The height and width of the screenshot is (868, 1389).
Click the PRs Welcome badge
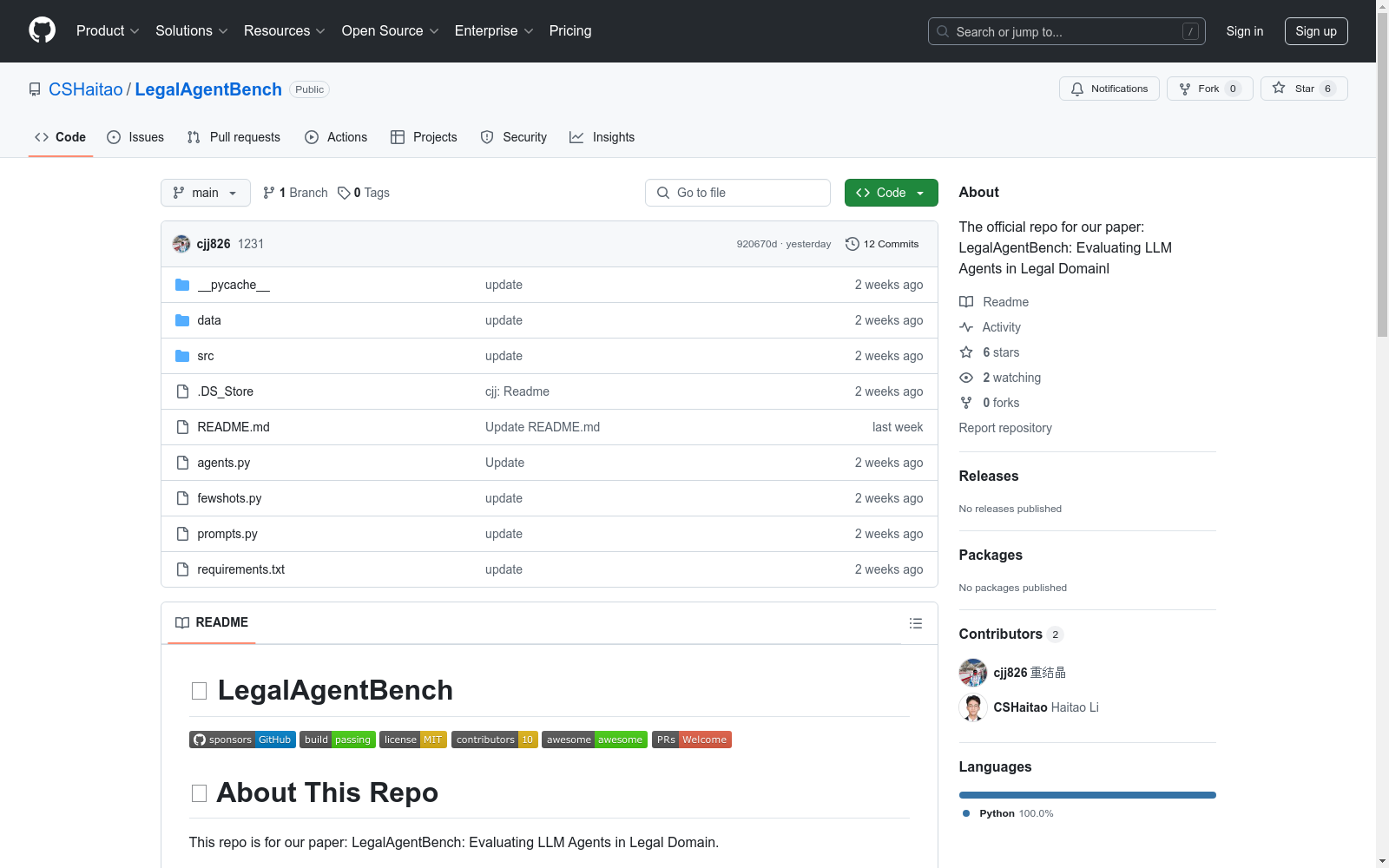coord(692,740)
